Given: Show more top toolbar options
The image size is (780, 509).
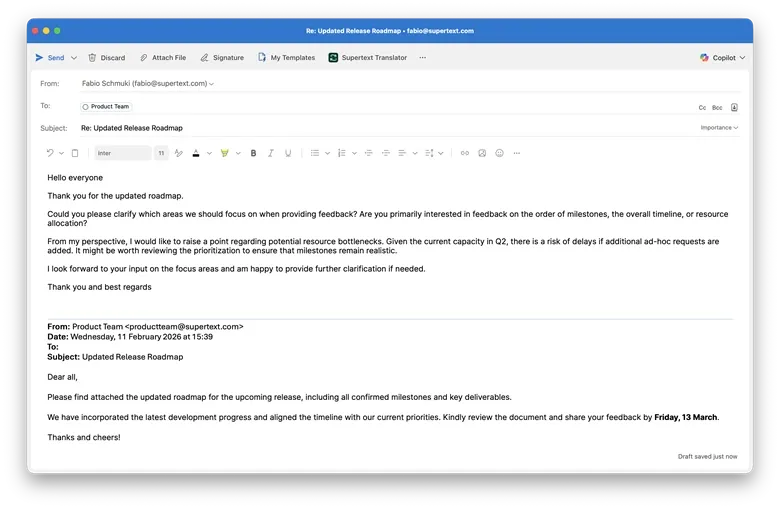Looking at the screenshot, I should 422,58.
